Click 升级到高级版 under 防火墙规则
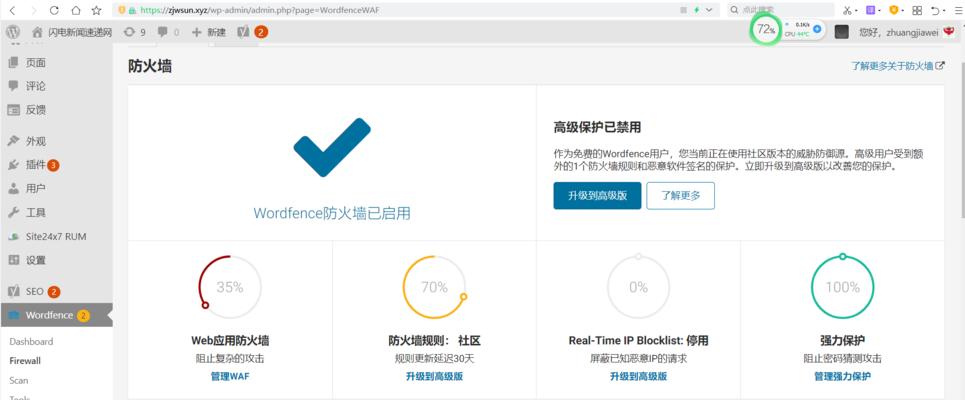 tap(434, 377)
